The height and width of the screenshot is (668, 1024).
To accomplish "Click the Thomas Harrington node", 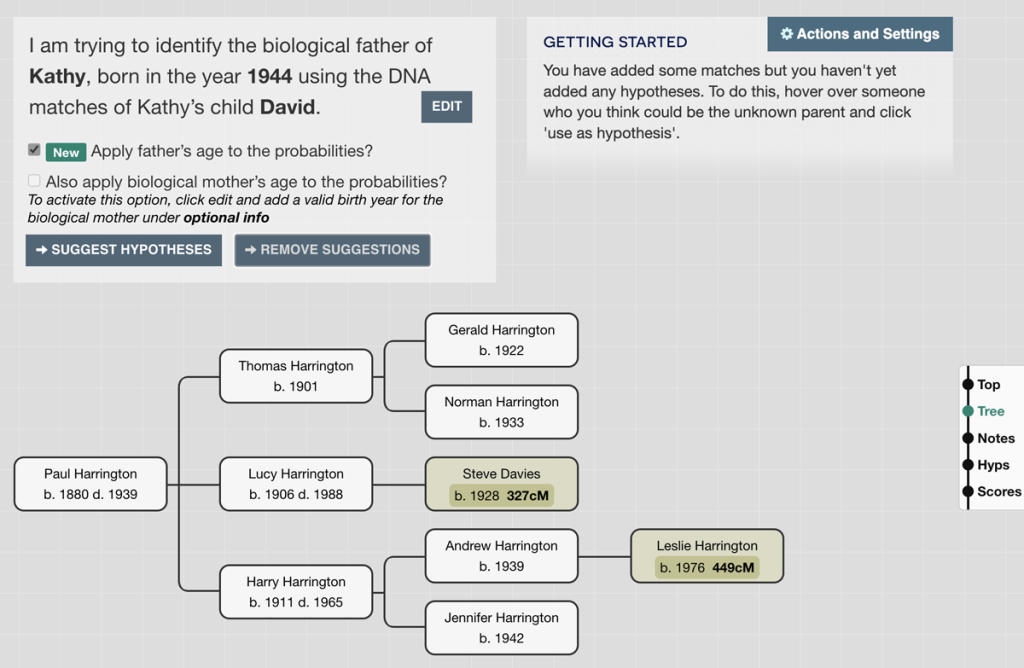I will pos(296,376).
